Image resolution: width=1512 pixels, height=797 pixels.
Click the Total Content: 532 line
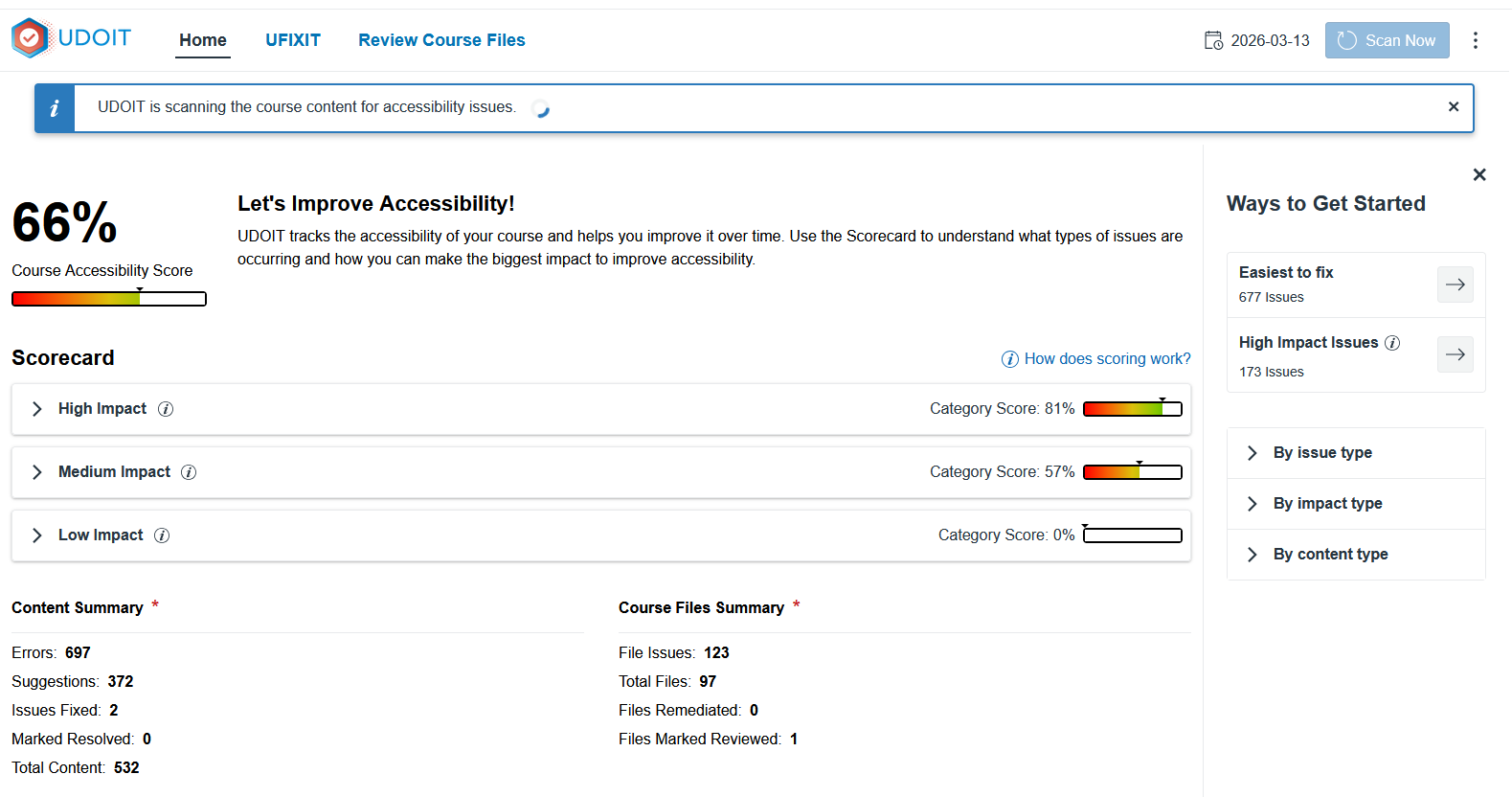(x=76, y=767)
